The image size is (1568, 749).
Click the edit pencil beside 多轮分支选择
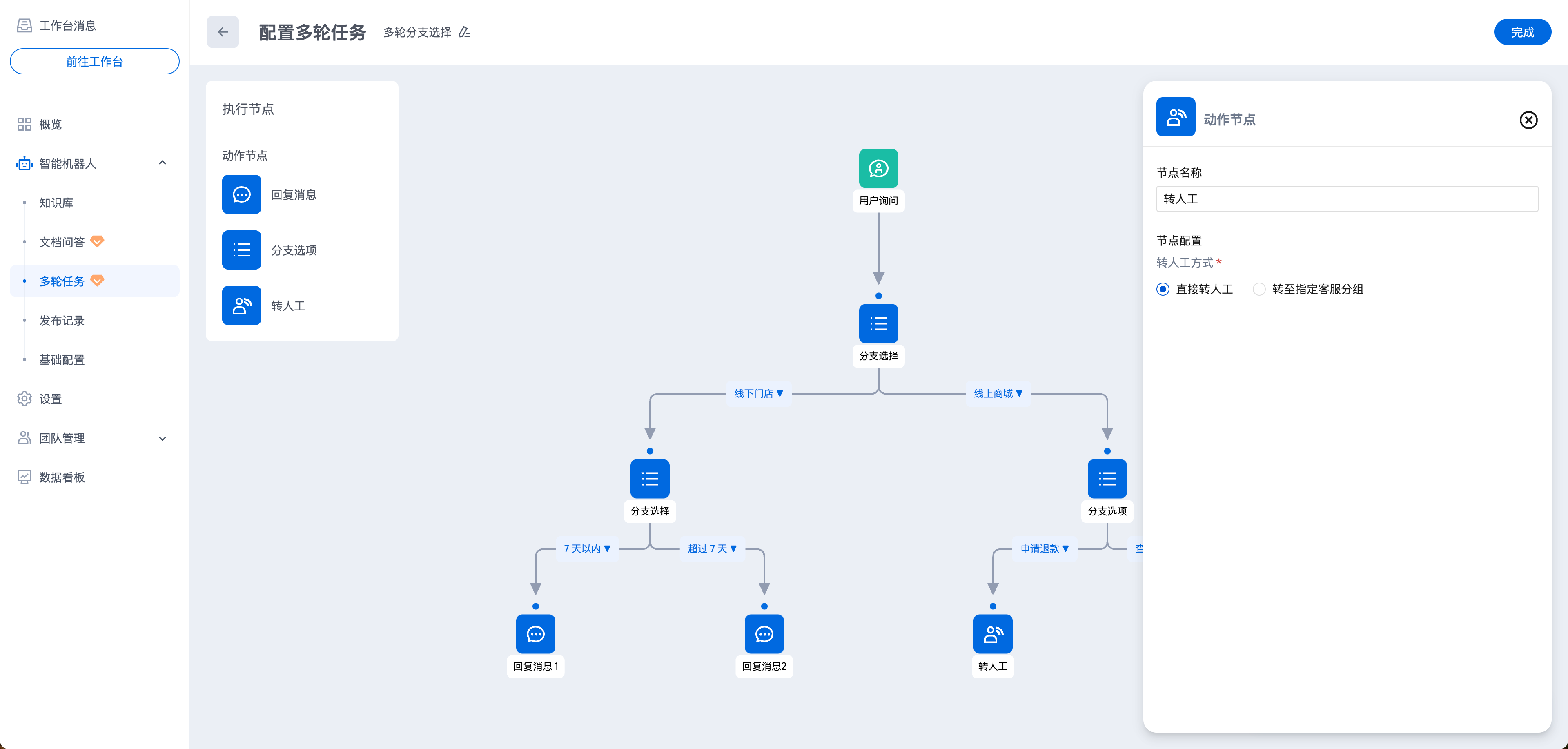(x=464, y=32)
